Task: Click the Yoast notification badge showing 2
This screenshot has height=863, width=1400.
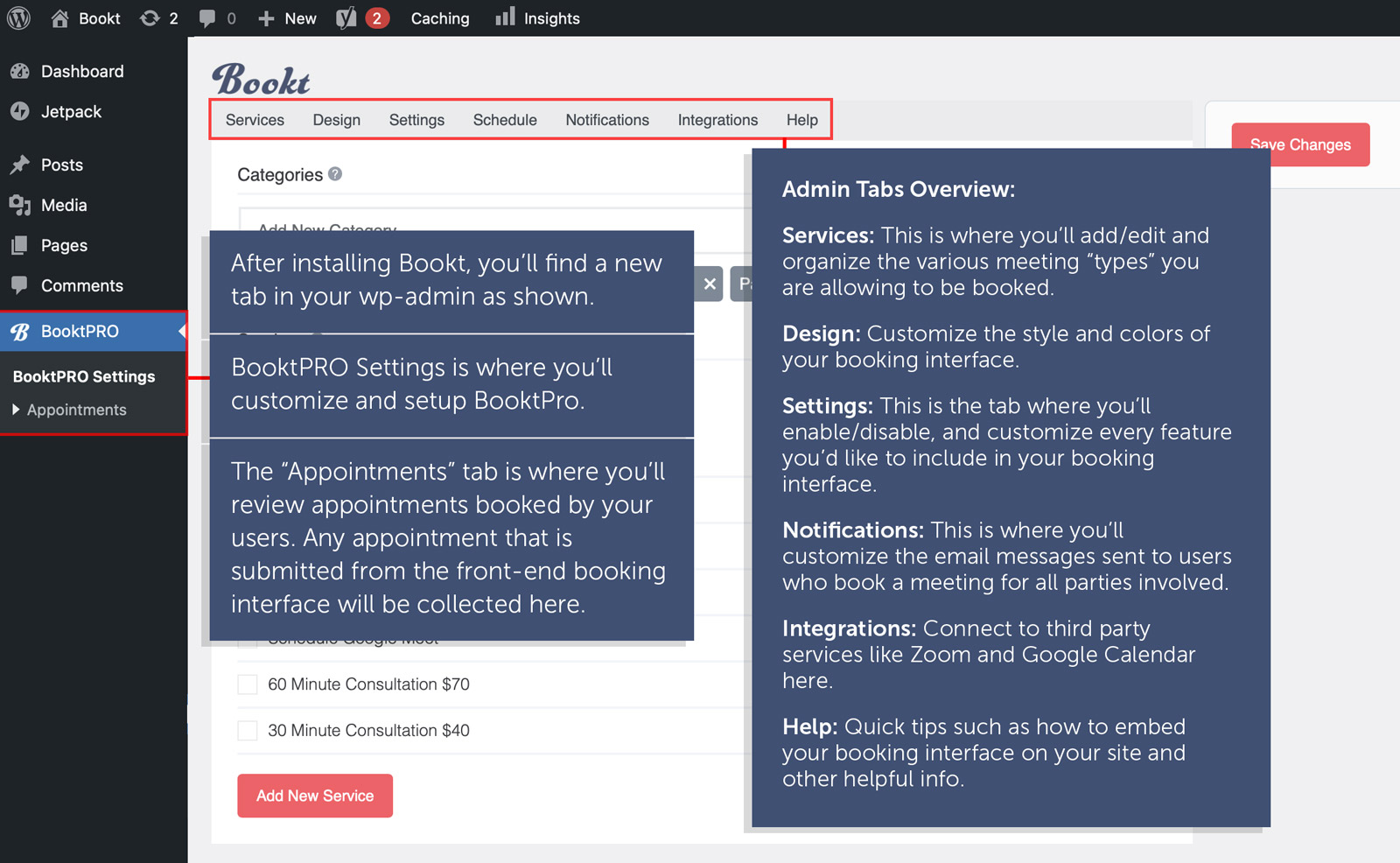Action: (377, 18)
